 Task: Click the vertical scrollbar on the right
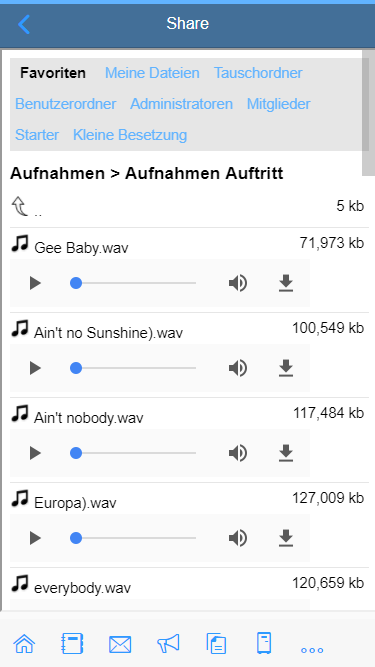click(368, 113)
